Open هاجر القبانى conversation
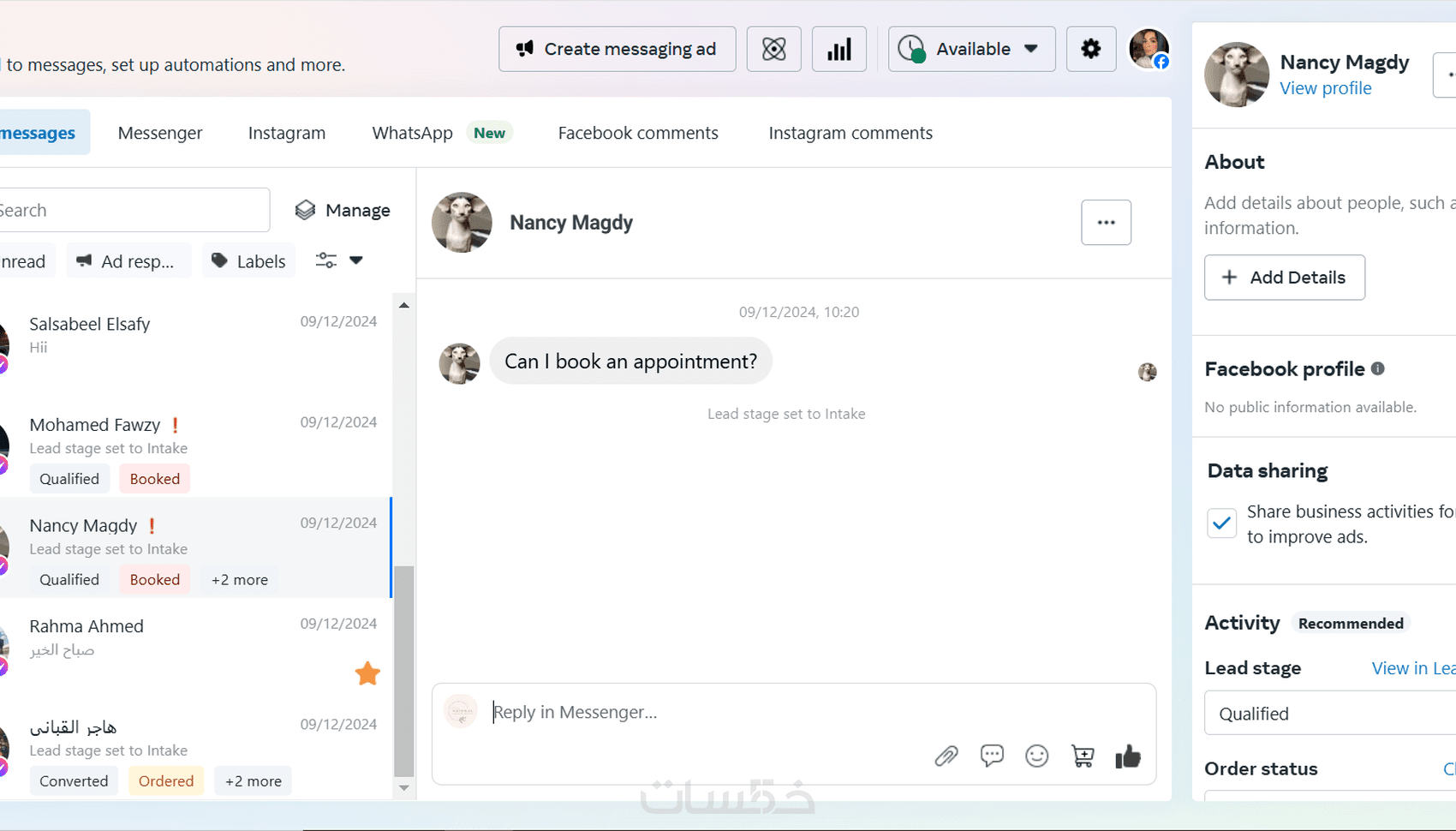Viewport: 1456px width, 831px height. [x=195, y=750]
